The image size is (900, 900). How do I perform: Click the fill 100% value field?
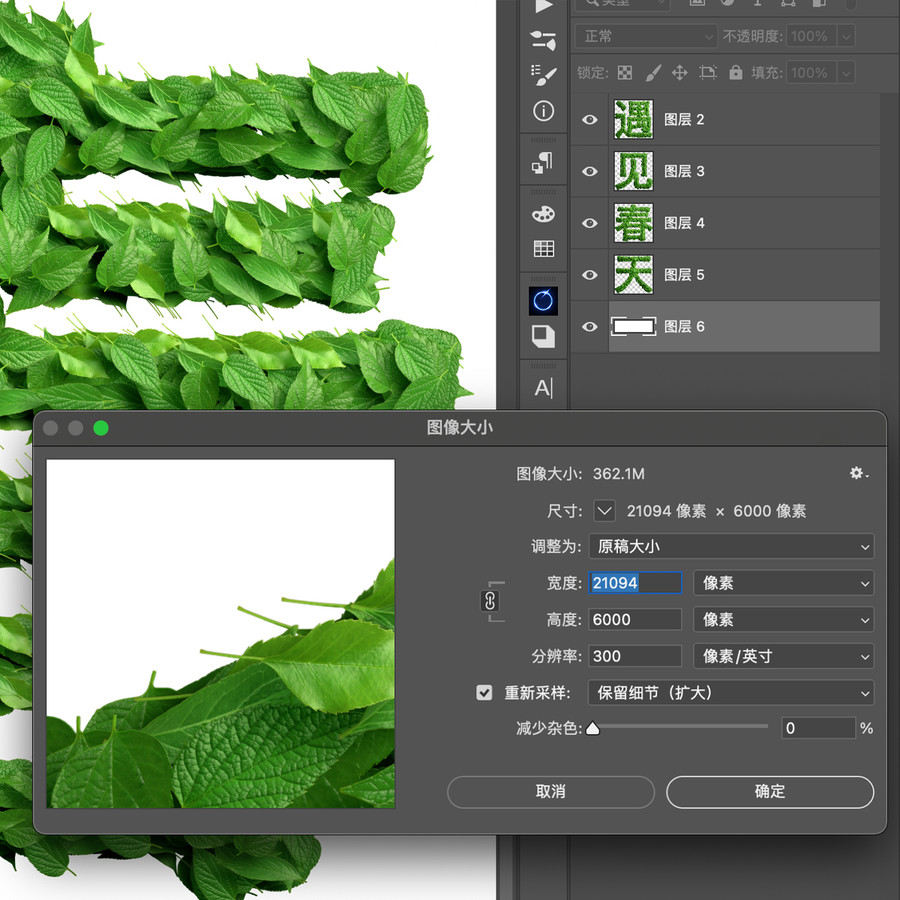[812, 73]
